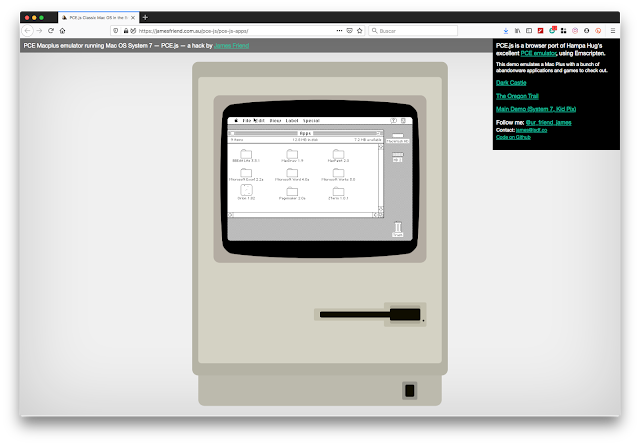The image size is (640, 445).
Task: Click the power switch on Mac base
Action: pos(410,391)
